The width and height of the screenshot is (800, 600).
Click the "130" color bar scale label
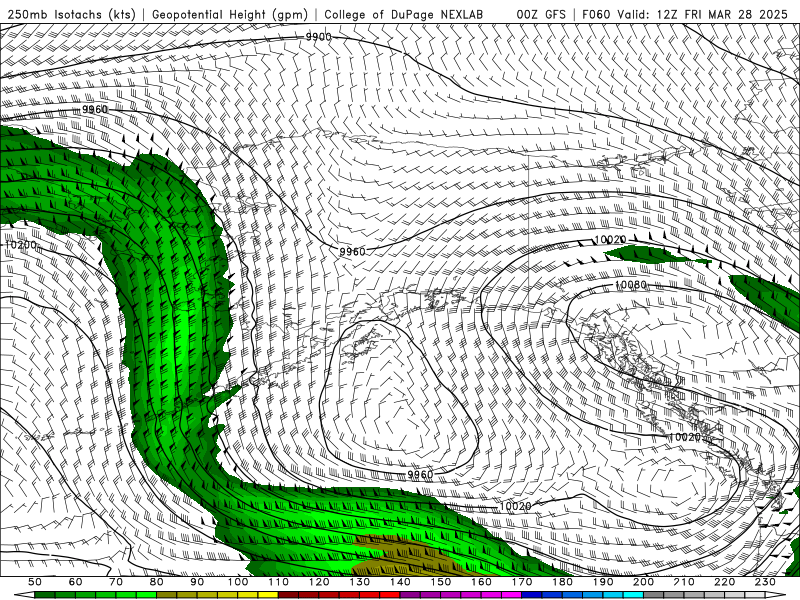pyautogui.click(x=359, y=582)
